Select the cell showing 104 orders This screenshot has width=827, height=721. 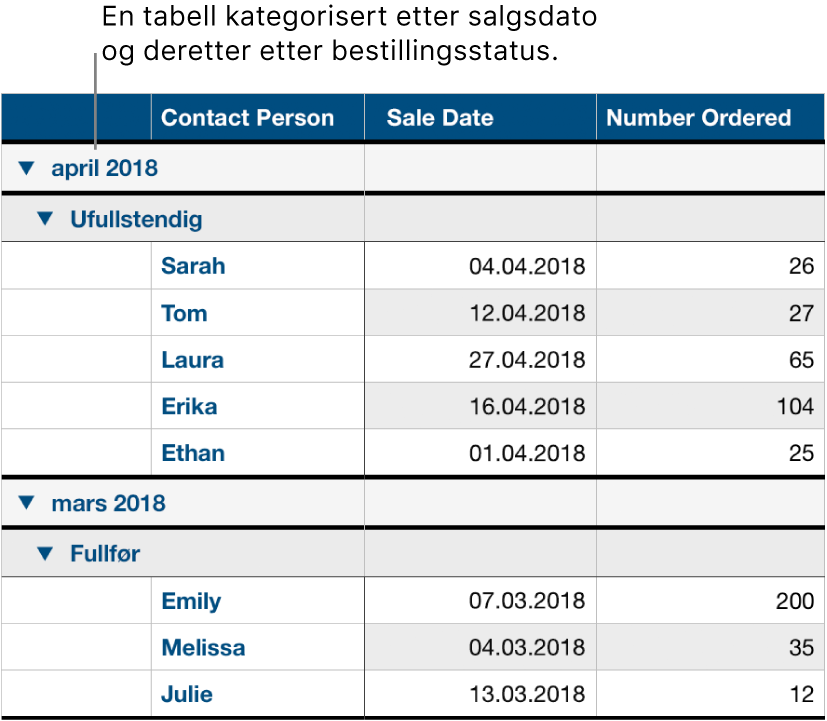795,406
